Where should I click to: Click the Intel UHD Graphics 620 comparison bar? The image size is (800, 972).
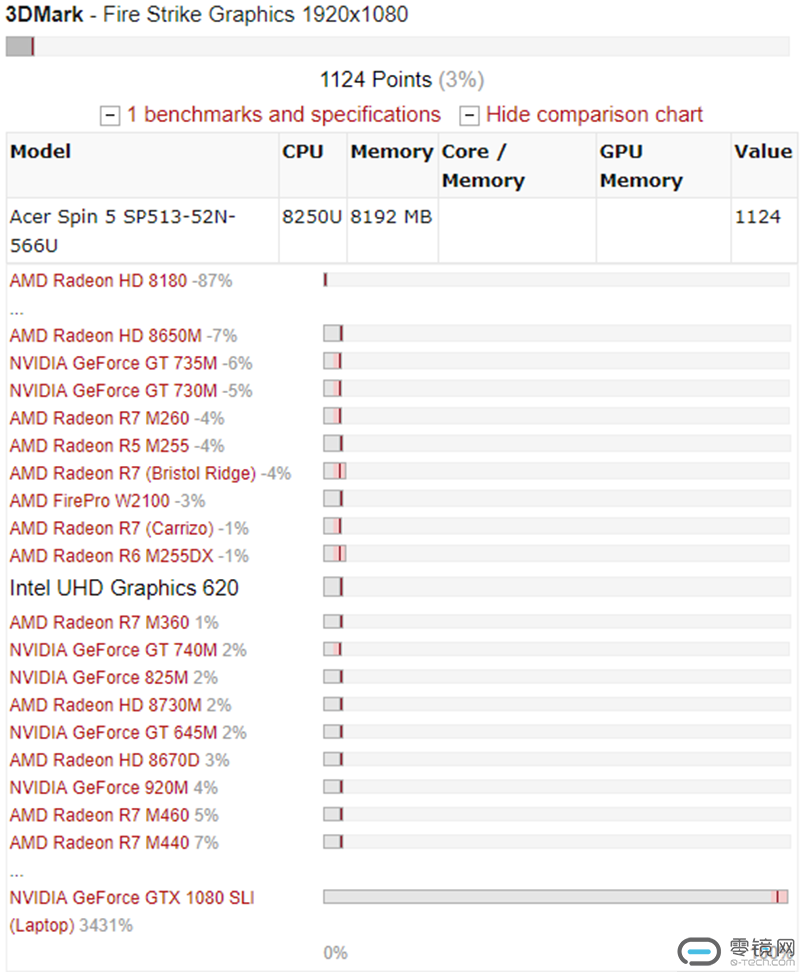pos(556,587)
